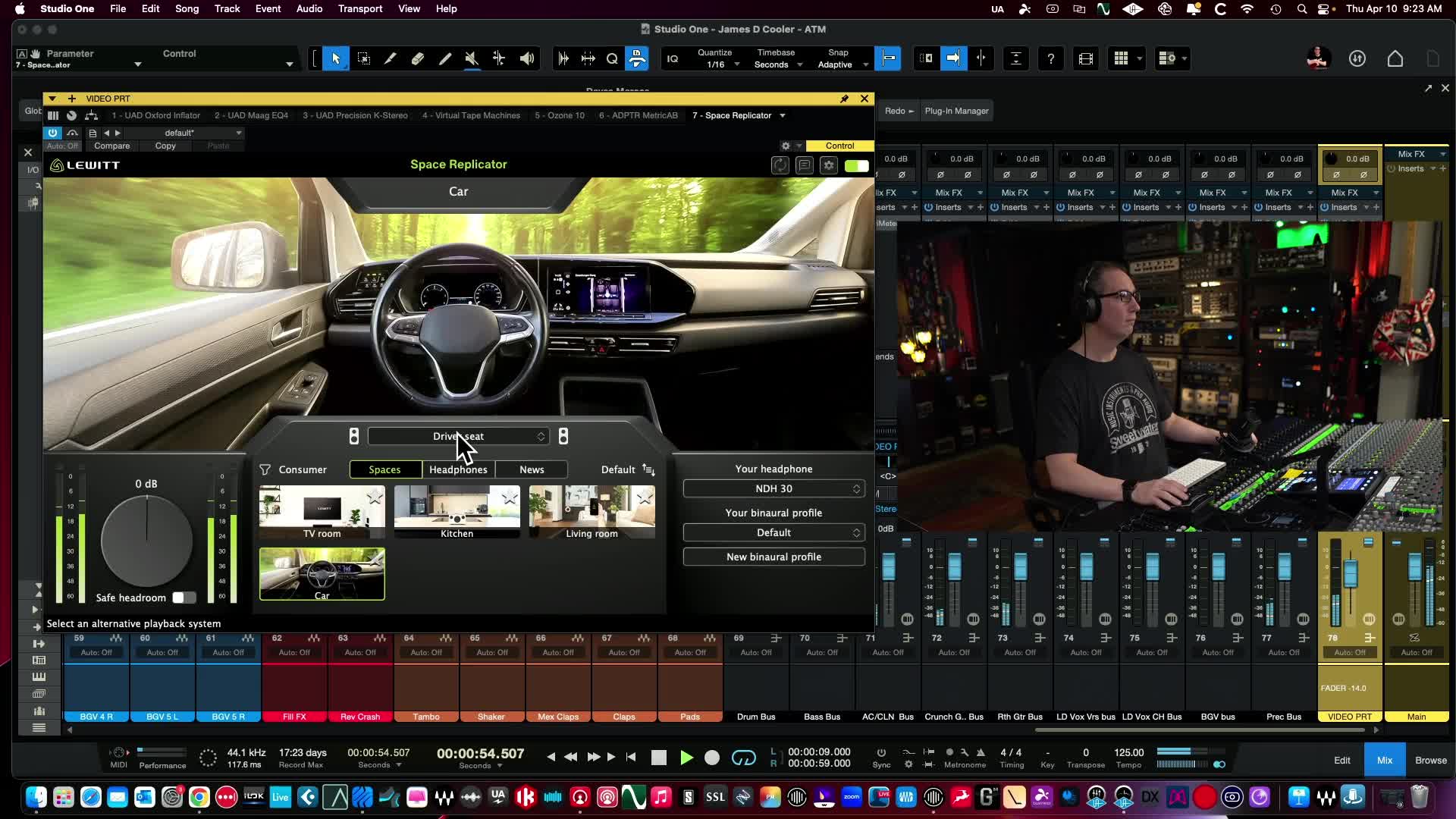Open the Quantize 1/16 dropdown

point(719,64)
